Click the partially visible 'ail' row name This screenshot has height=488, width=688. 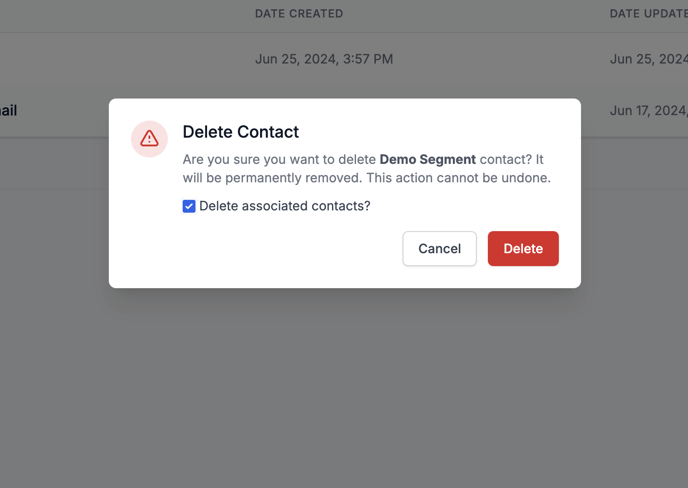pyautogui.click(x=8, y=111)
